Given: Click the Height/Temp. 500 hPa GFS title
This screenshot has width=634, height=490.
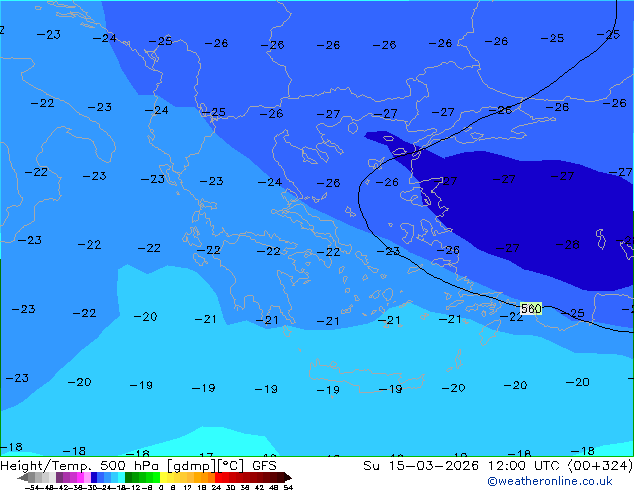Looking at the screenshot, I should coord(138,465).
